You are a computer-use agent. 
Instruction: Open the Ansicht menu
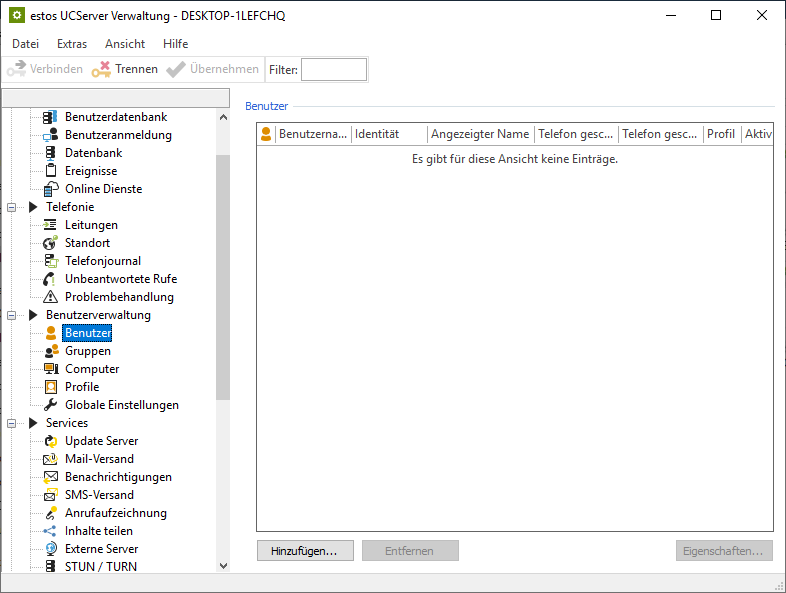125,44
